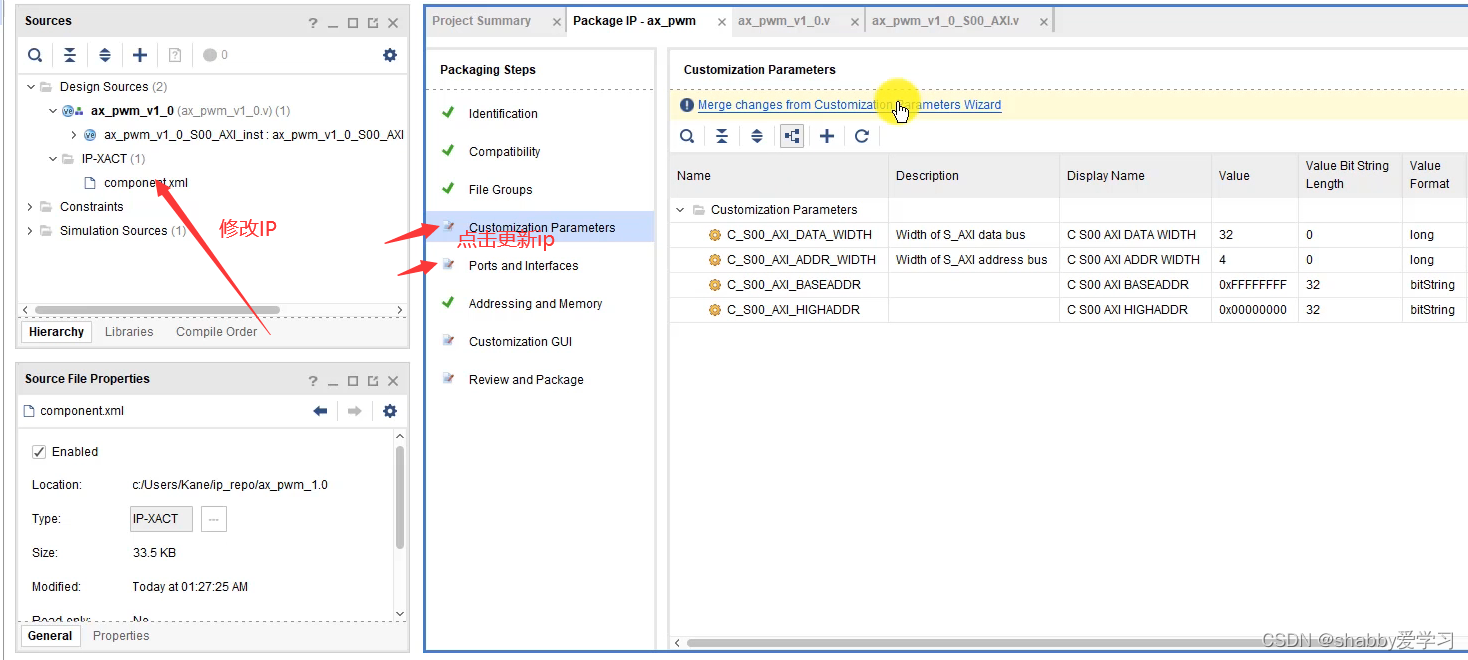Open the Customization GUI step

click(520, 342)
